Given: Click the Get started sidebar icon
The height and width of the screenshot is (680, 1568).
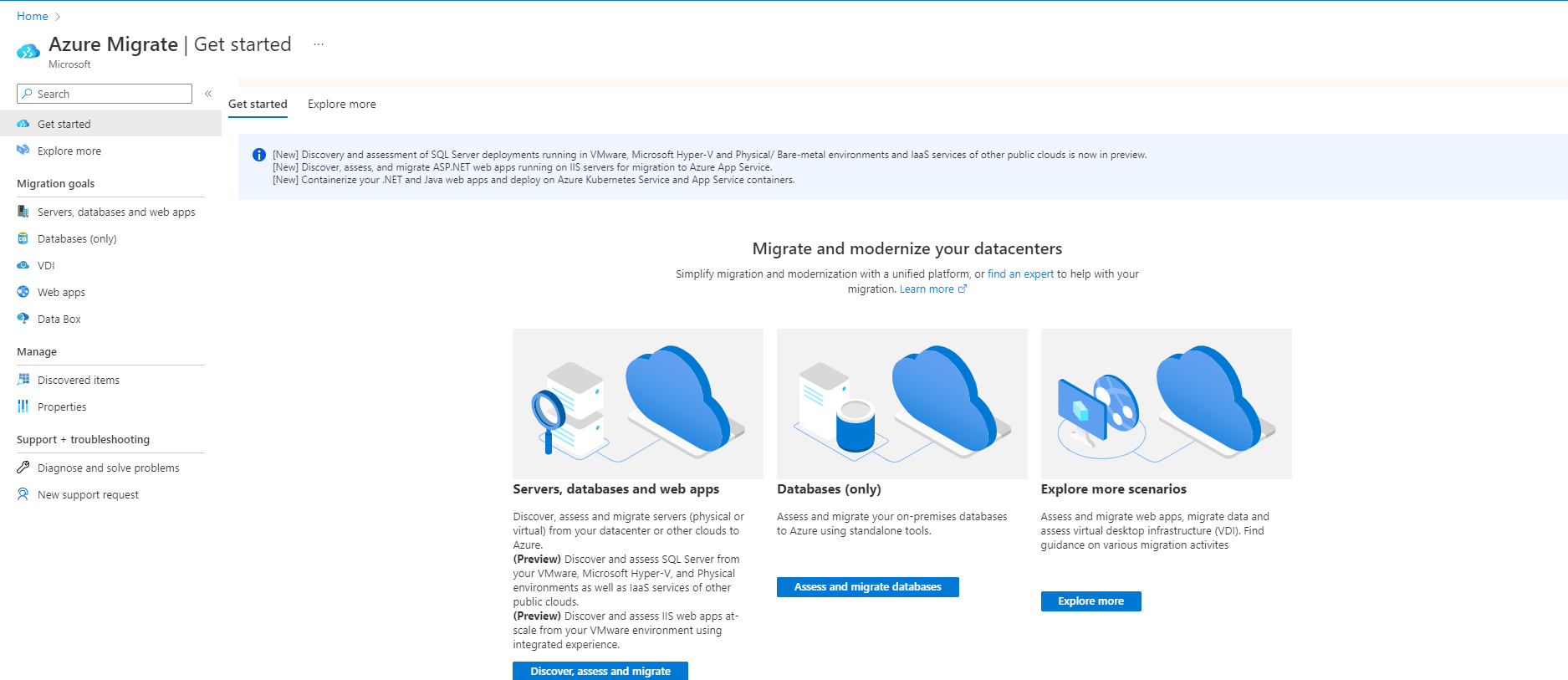Looking at the screenshot, I should pos(23,124).
